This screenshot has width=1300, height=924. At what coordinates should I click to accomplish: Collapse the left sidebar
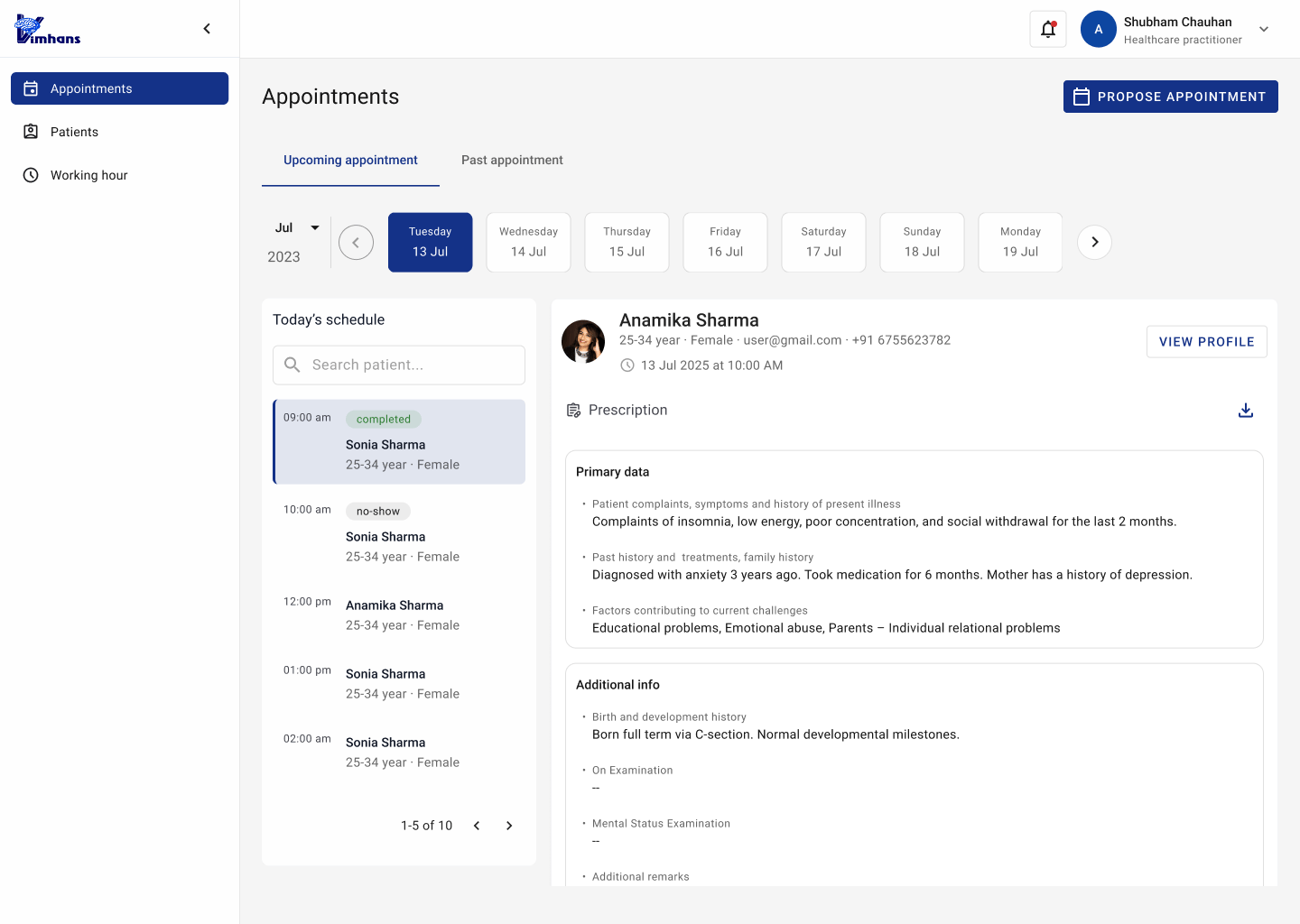[206, 28]
